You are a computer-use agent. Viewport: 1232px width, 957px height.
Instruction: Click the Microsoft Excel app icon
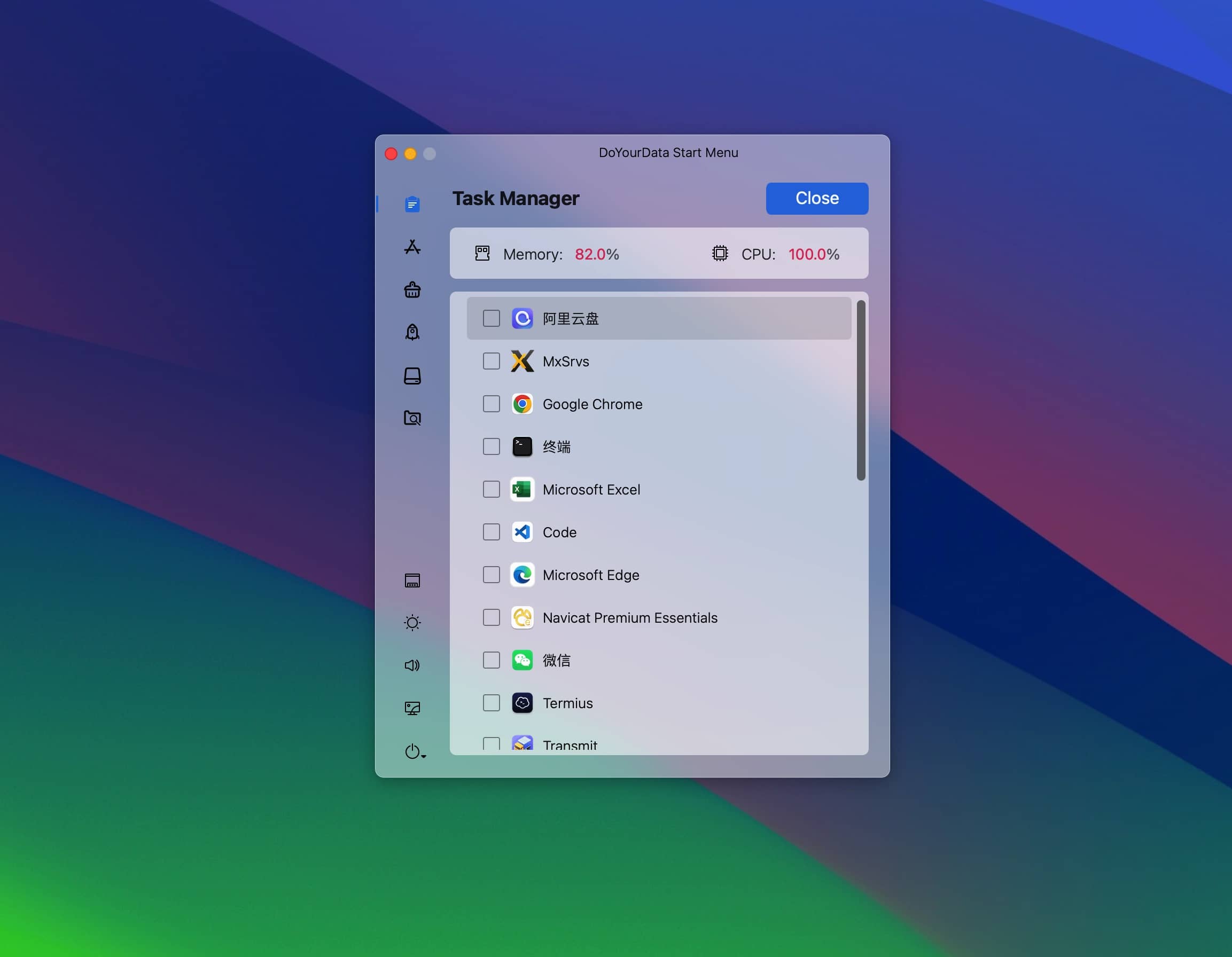[x=523, y=490]
